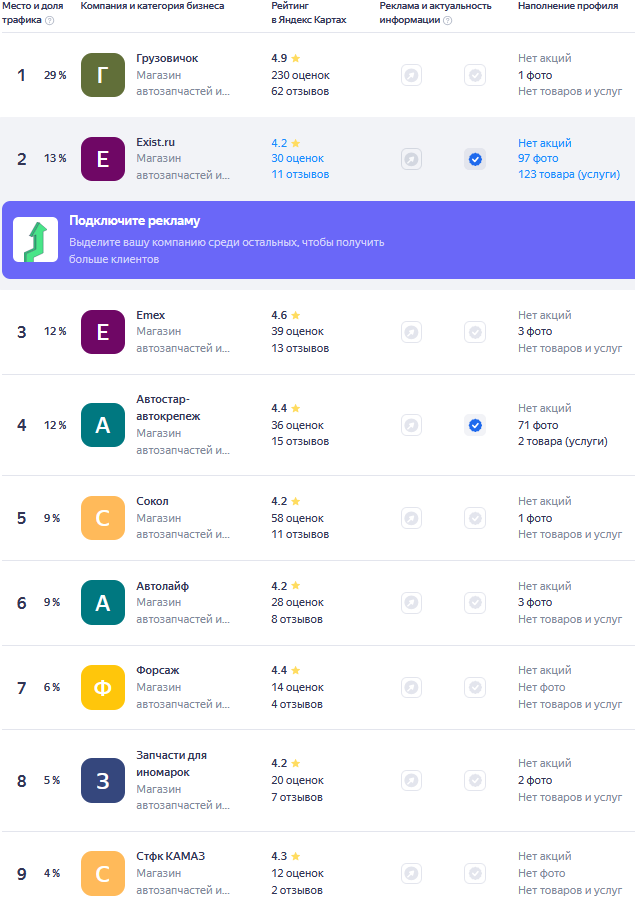Click the Автостар-автокрепеж avatar icon
Screen dimensions: 635x915
click(103, 425)
